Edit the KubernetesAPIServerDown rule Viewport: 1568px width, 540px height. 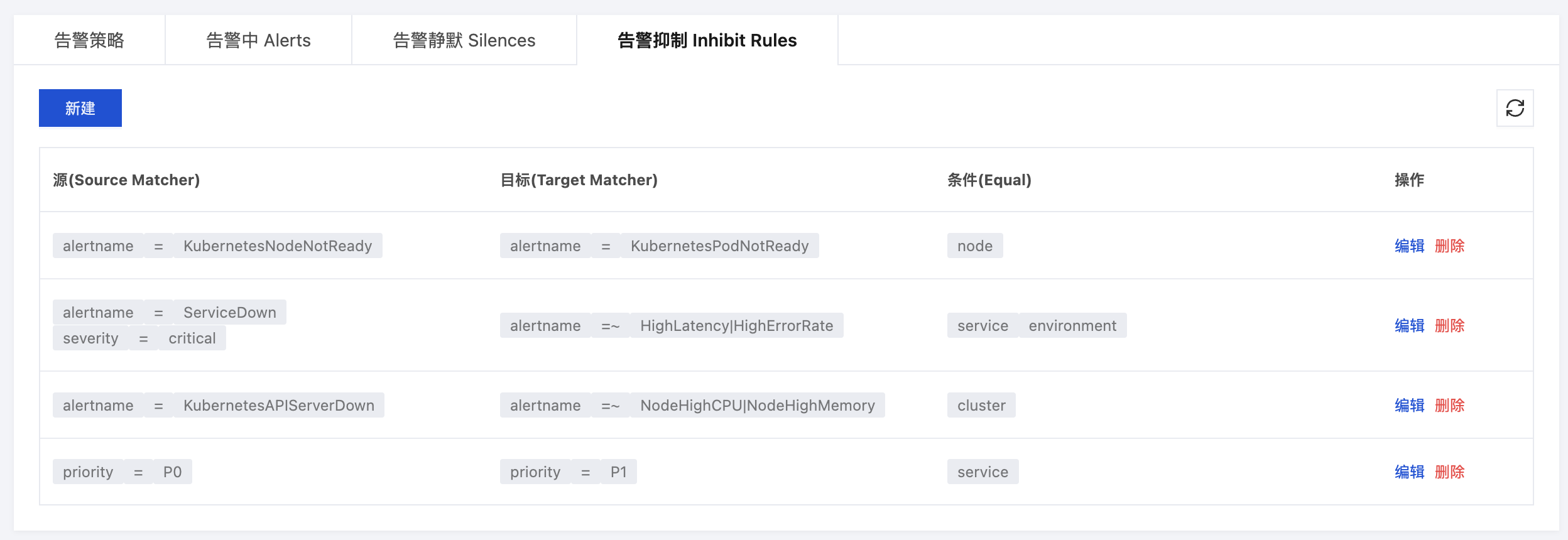coord(1409,405)
